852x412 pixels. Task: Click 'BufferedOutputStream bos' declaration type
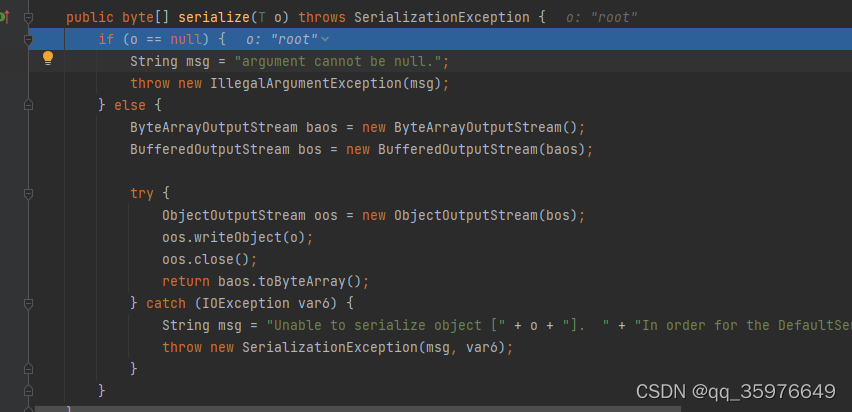pyautogui.click(x=209, y=149)
